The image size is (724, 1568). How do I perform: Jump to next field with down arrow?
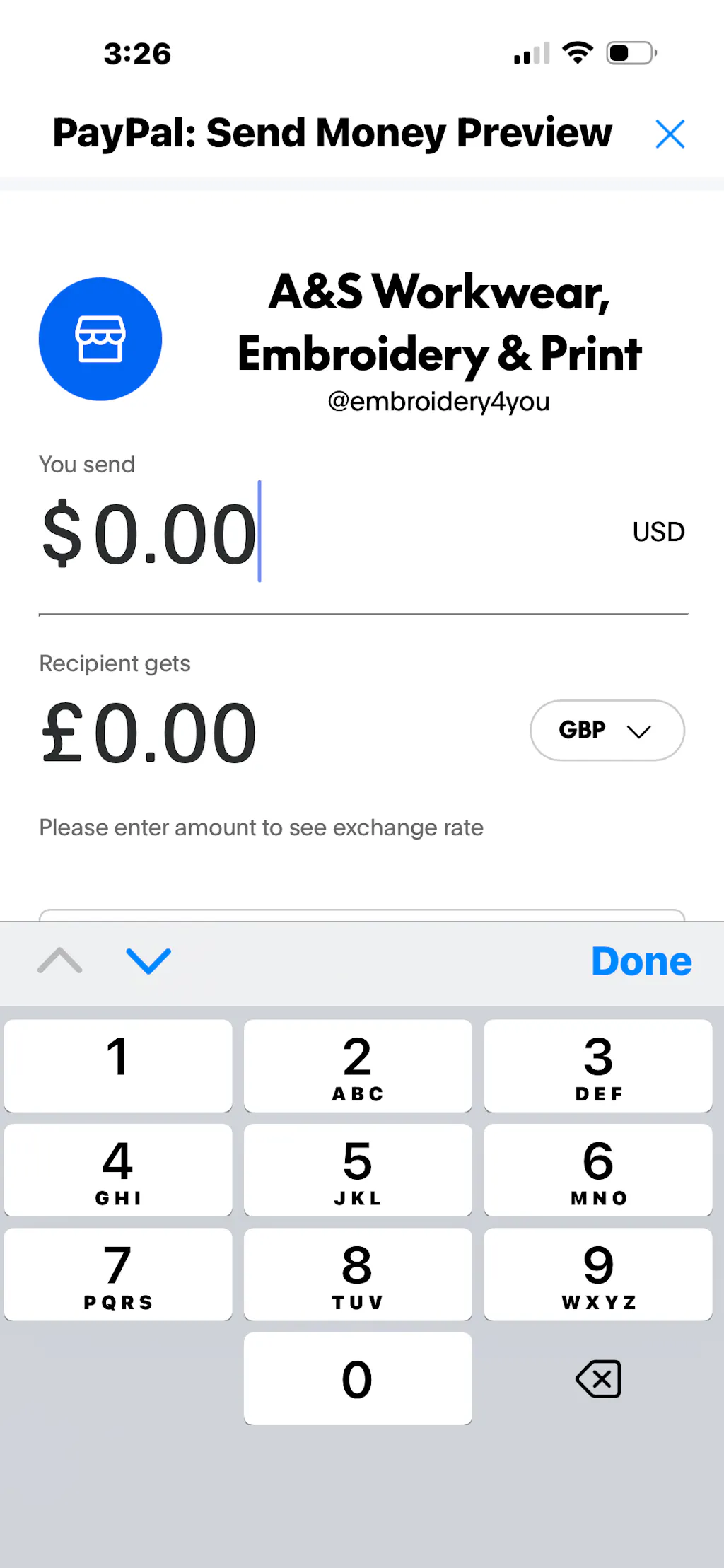148,960
